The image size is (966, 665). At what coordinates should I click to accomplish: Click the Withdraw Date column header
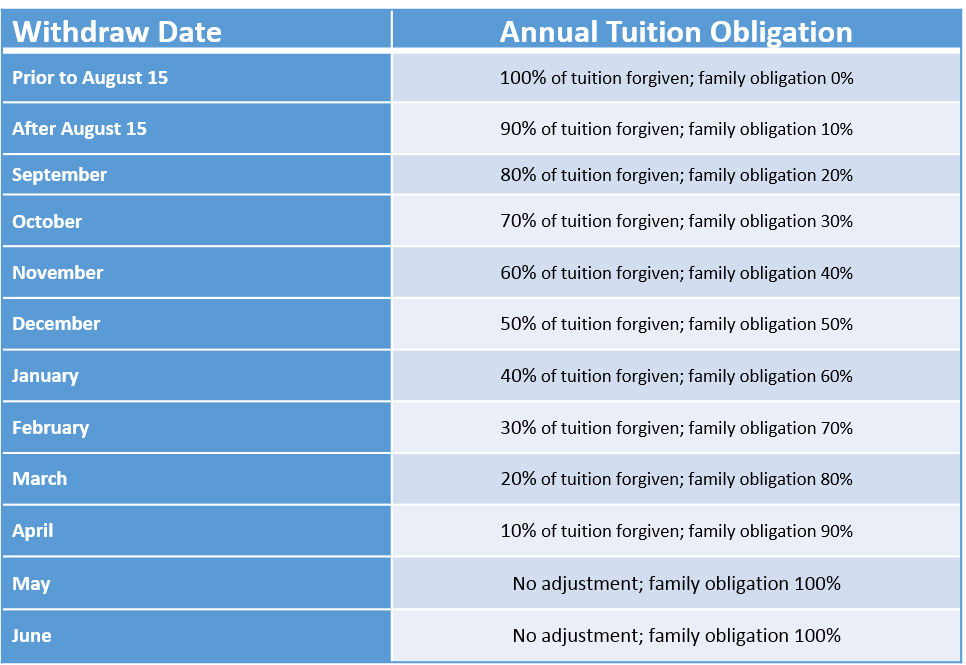pos(117,32)
